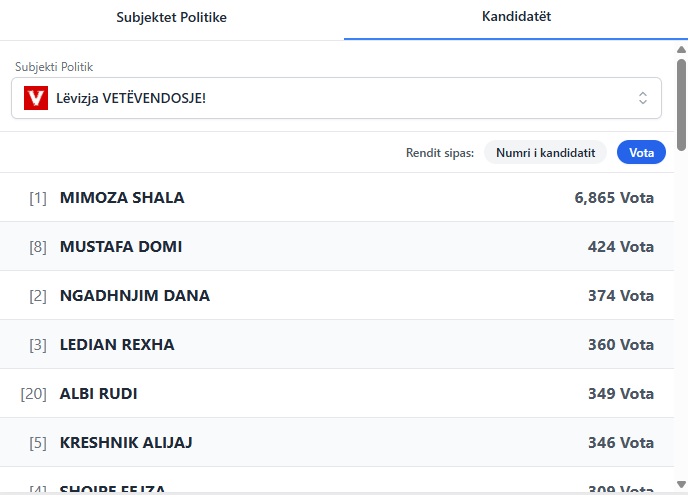Screen dimensions: 688x495
Task: Switch to the Subjektet Politike tab
Action: tap(171, 18)
